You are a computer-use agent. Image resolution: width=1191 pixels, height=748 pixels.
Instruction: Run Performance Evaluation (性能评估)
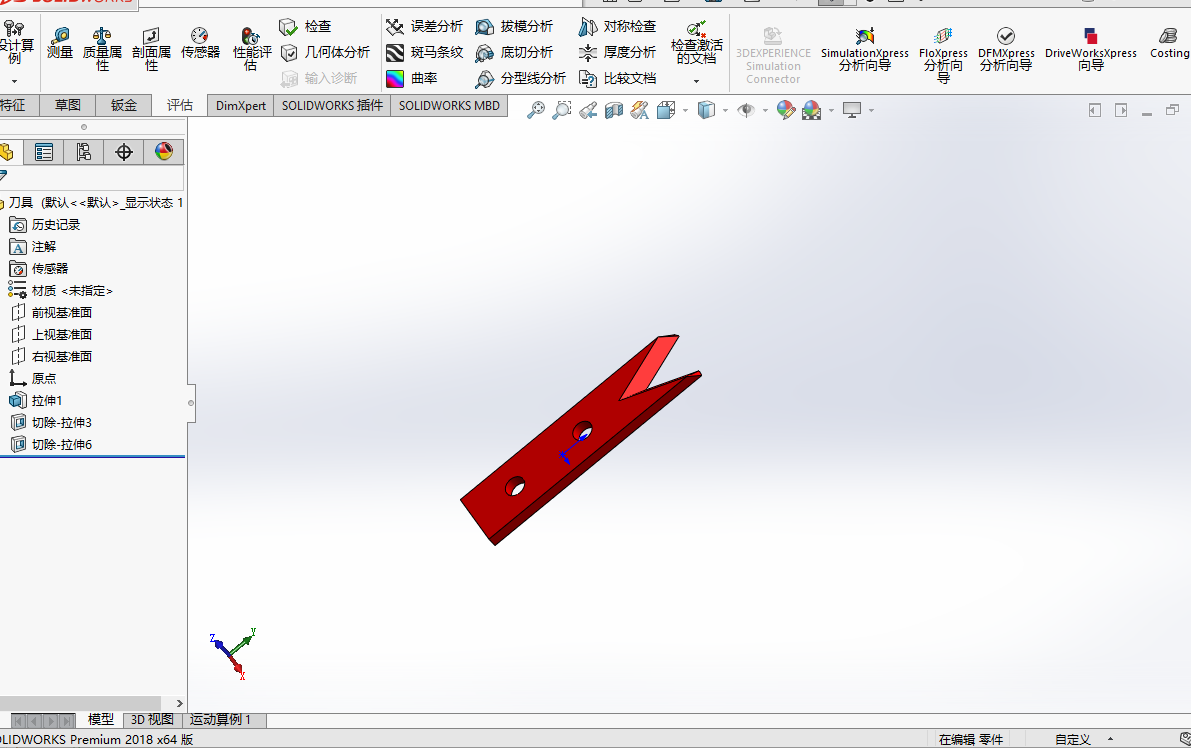click(251, 48)
